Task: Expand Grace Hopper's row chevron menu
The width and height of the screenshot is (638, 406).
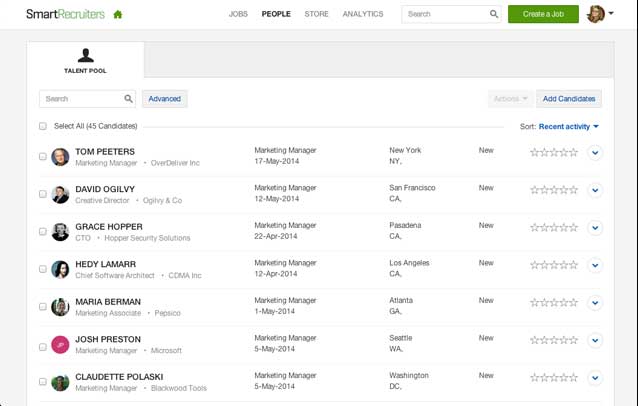Action: click(x=595, y=228)
